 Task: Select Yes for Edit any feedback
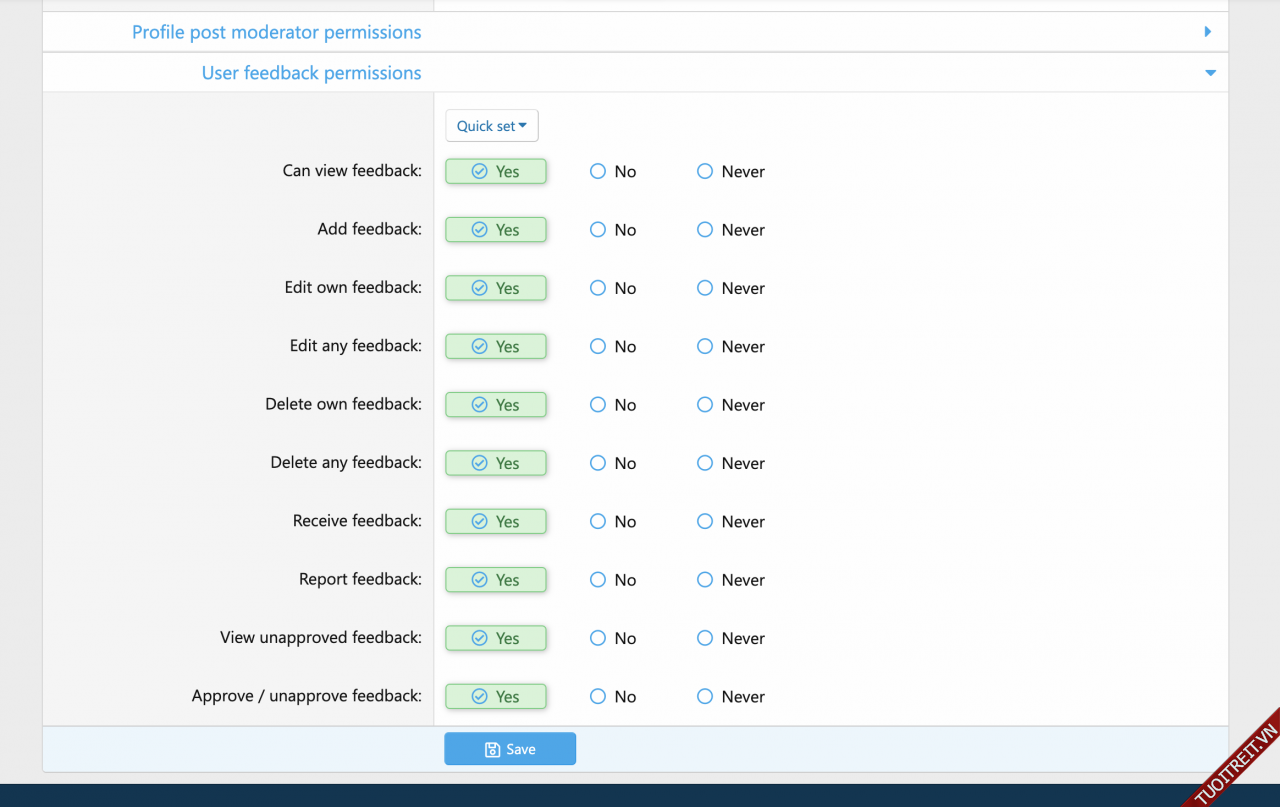pyautogui.click(x=496, y=346)
